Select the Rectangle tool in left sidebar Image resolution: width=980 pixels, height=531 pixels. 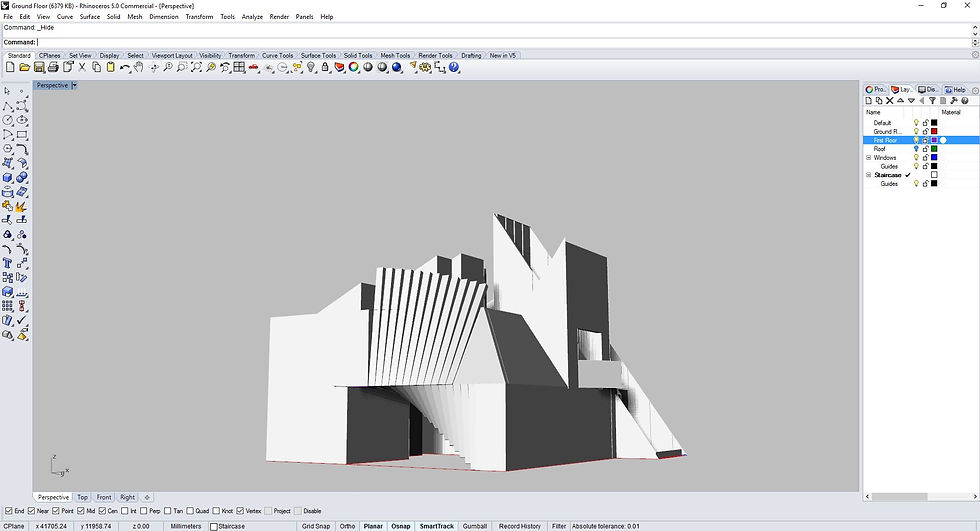click(x=22, y=134)
